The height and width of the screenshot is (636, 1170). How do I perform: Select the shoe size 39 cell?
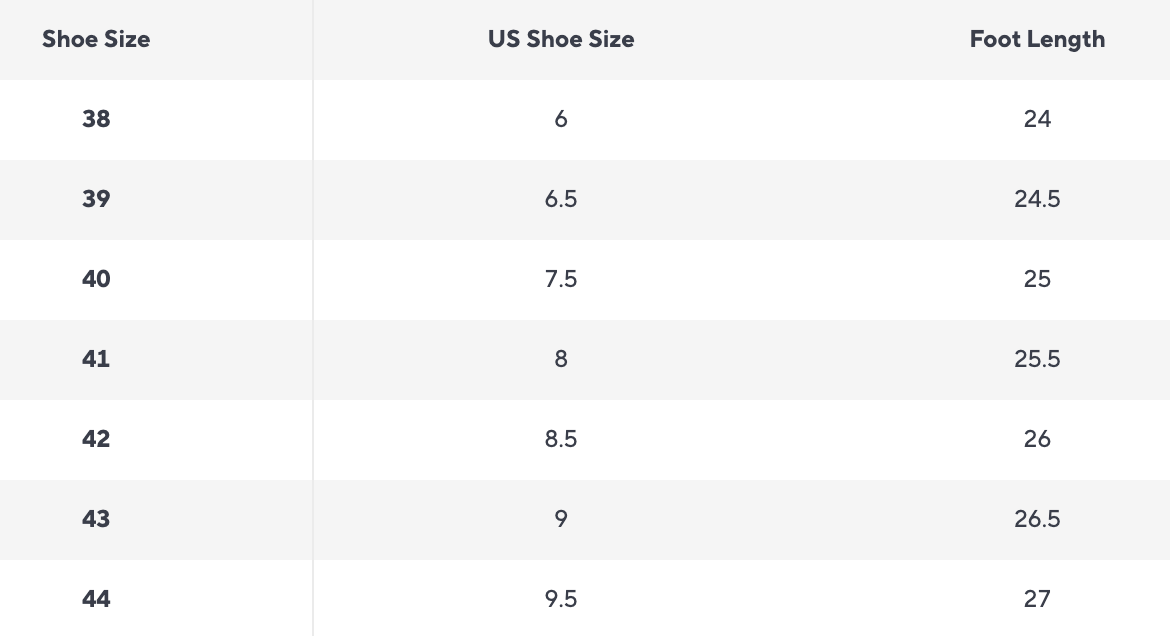pyautogui.click(x=96, y=199)
